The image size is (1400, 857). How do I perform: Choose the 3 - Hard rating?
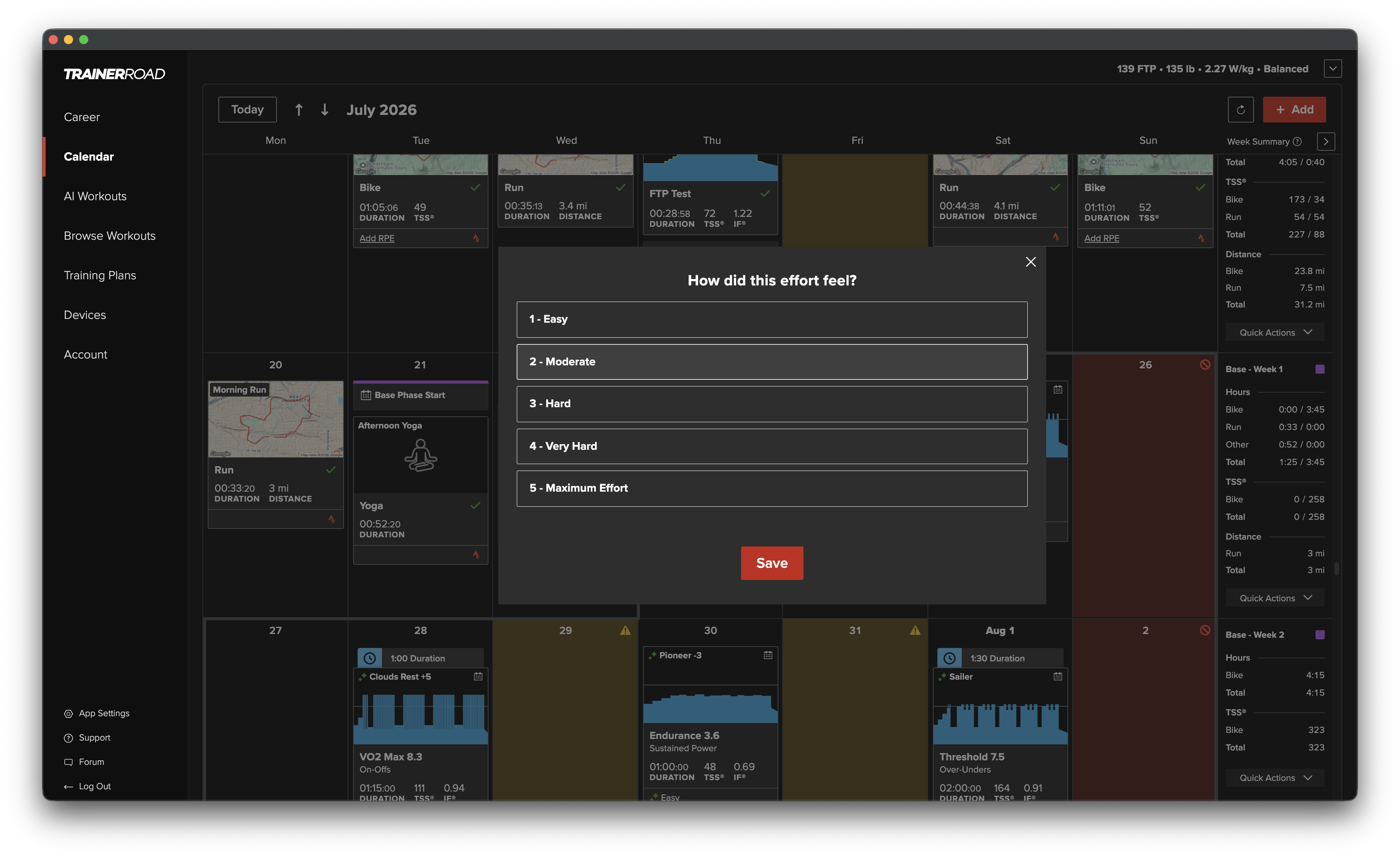coord(772,403)
